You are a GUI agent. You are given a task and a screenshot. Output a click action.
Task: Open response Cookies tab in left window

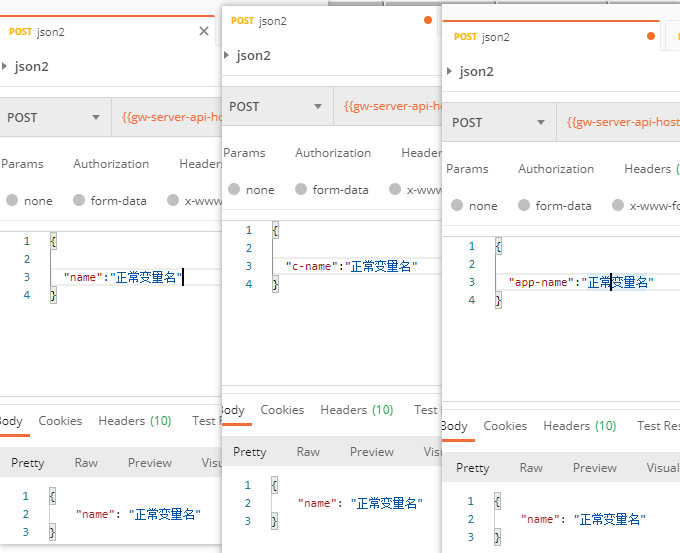(x=60, y=421)
